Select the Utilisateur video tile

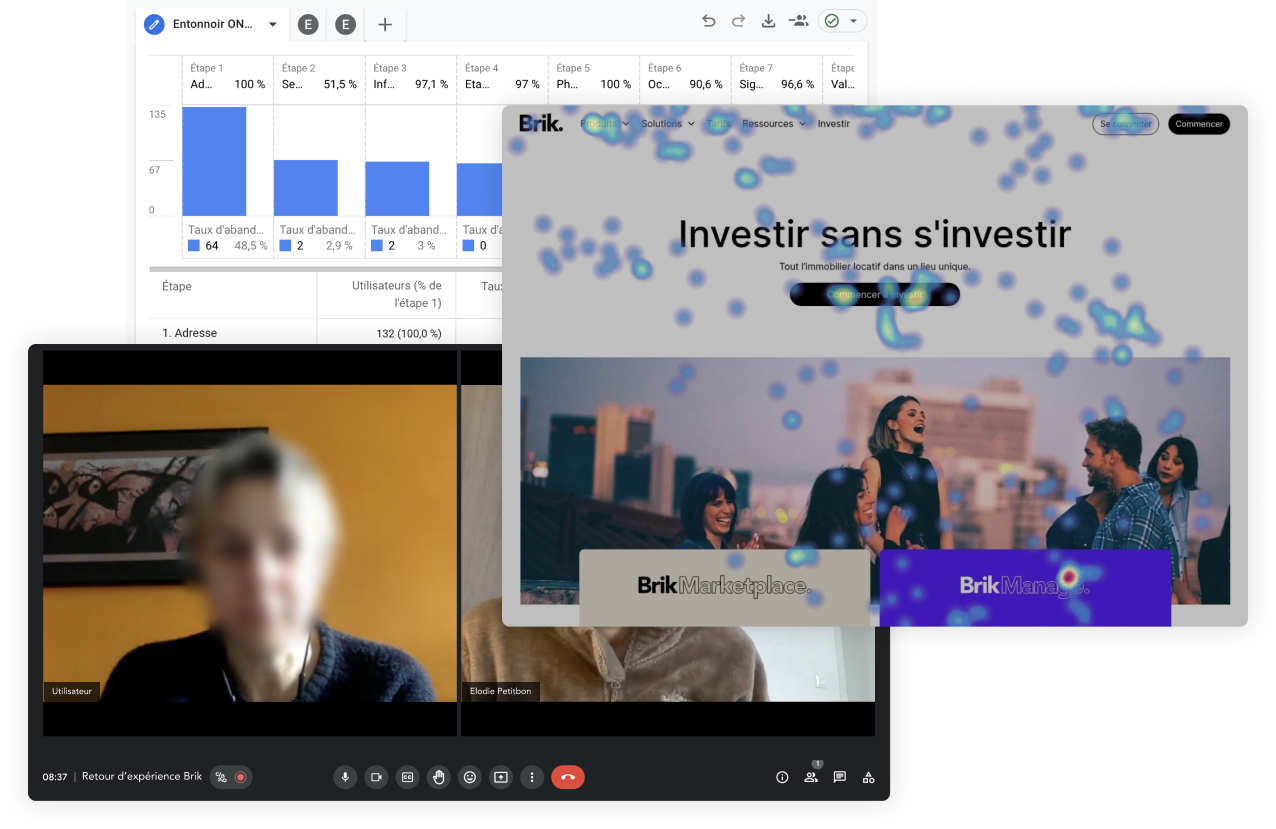click(250, 543)
